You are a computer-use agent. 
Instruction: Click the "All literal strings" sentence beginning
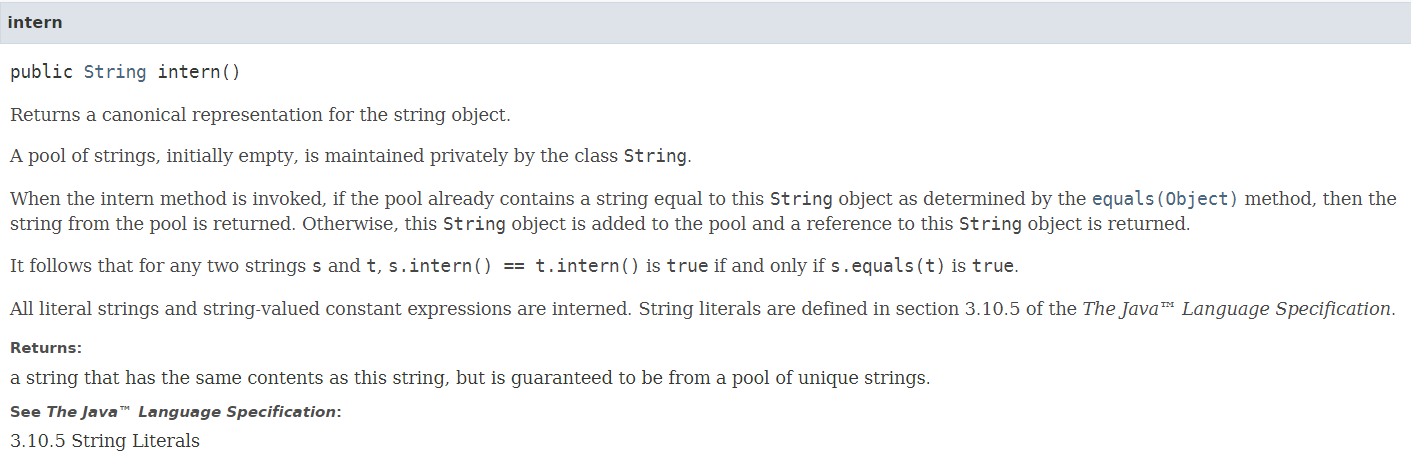click(x=82, y=309)
